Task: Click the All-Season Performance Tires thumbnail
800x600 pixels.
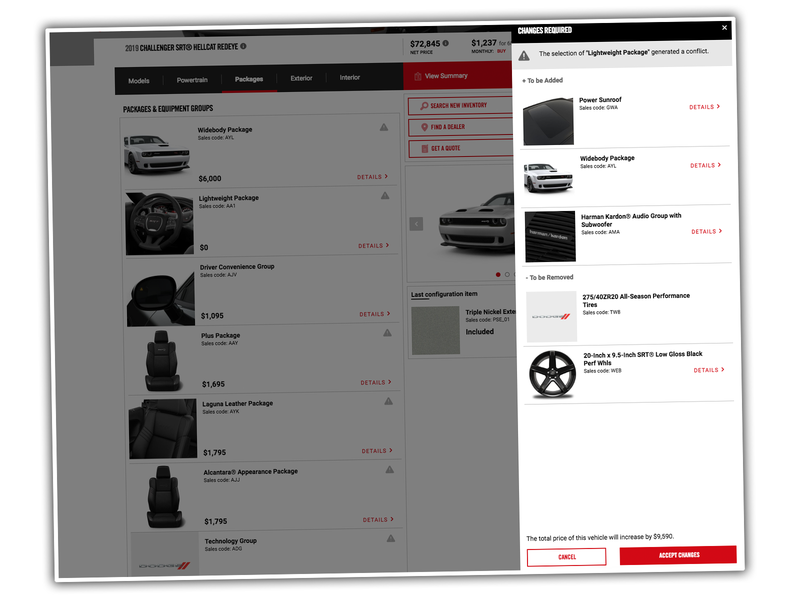Action: (x=552, y=316)
